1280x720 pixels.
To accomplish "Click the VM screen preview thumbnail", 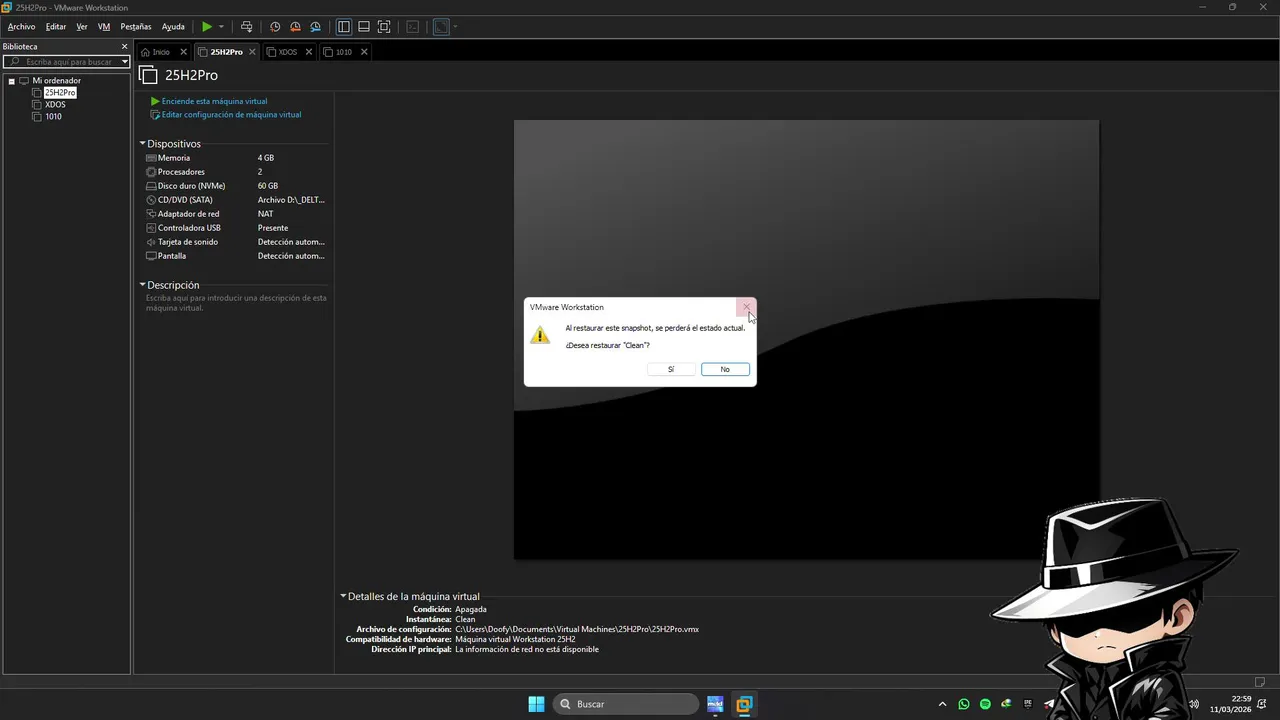I will 806,340.
